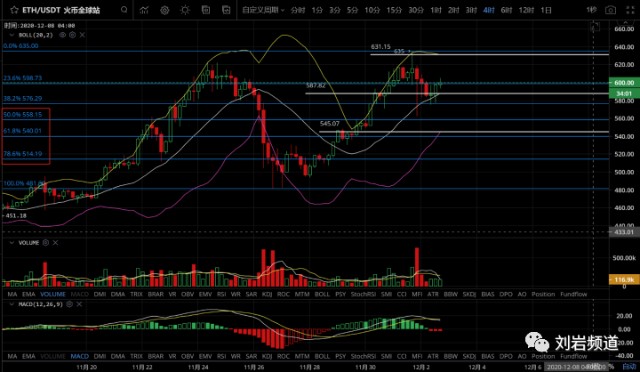Enter fullscreen with the expand icon

point(630,10)
